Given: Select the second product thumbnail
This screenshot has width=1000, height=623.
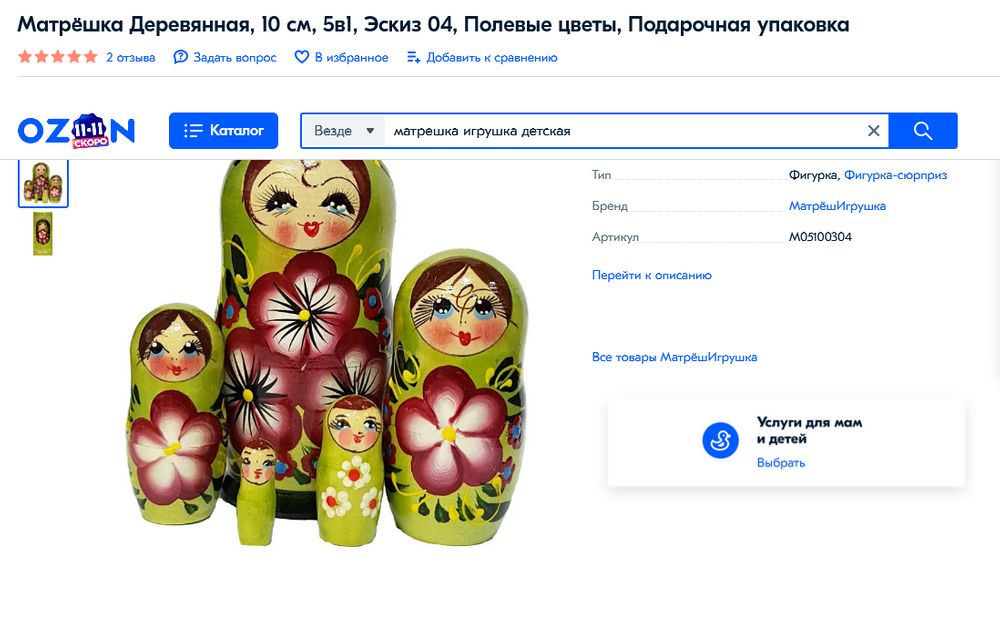Looking at the screenshot, I should click(x=42, y=233).
